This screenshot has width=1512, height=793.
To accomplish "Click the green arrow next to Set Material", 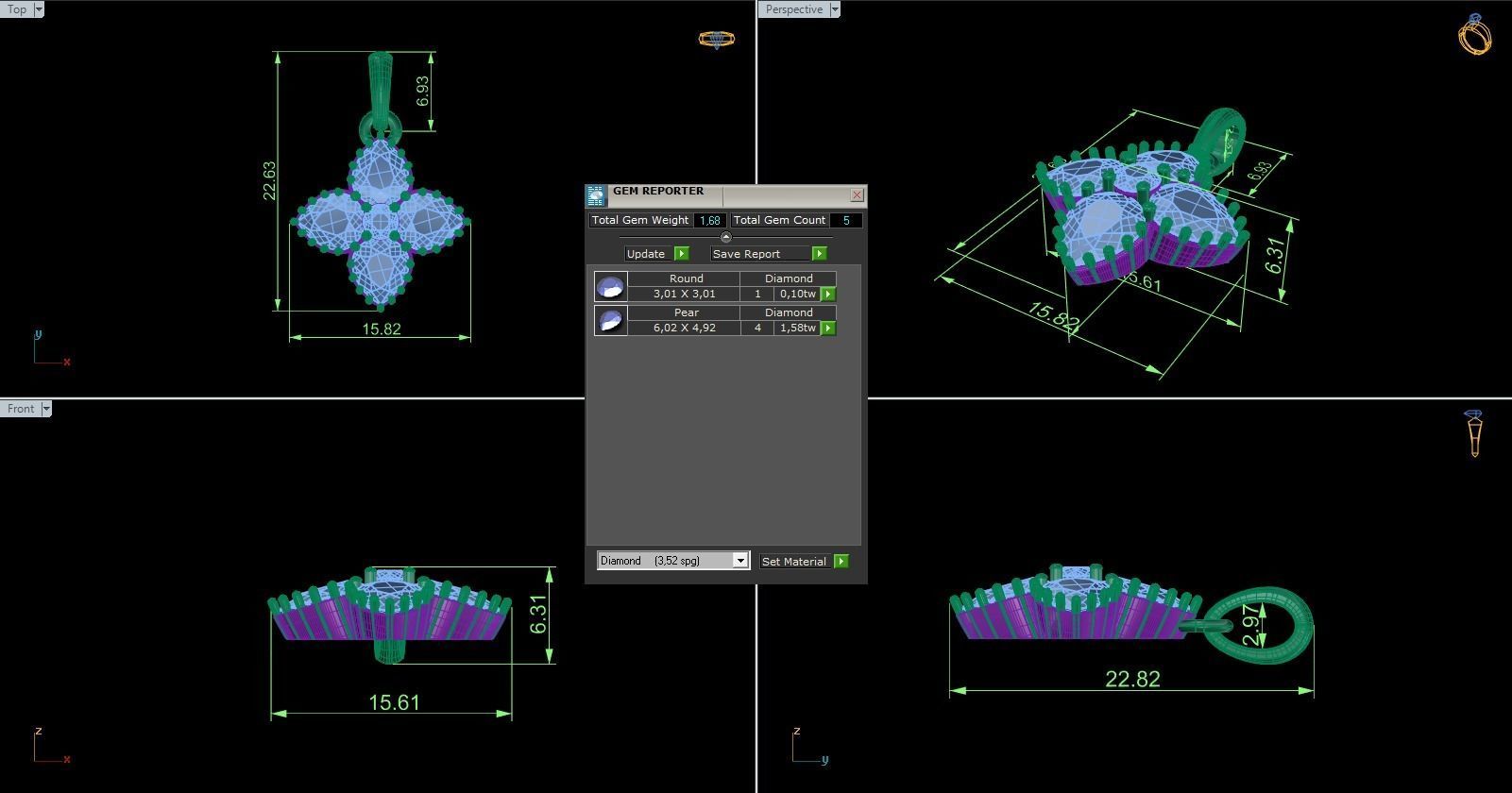I will (841, 562).
